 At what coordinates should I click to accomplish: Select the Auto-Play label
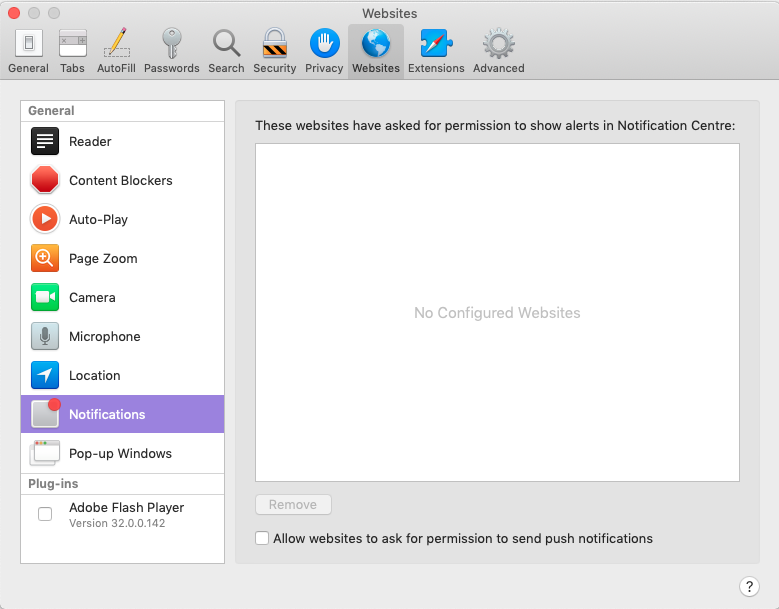[98, 220]
